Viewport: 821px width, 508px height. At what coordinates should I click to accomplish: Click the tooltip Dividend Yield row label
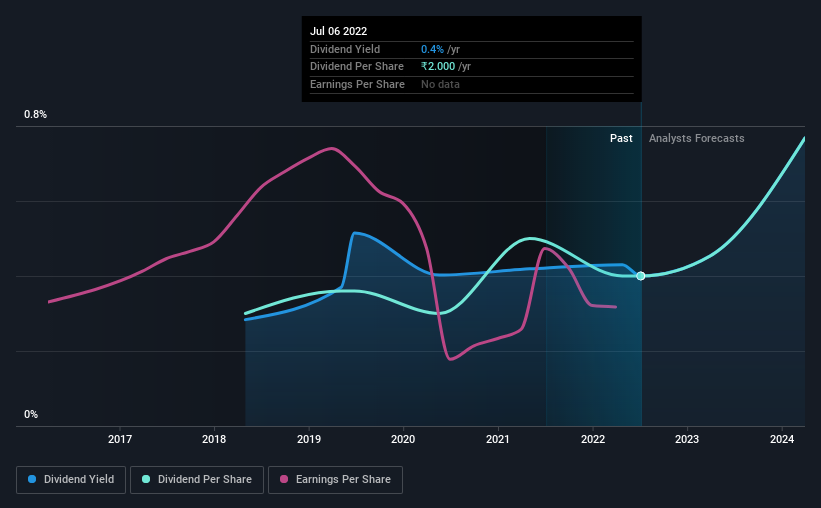345,49
